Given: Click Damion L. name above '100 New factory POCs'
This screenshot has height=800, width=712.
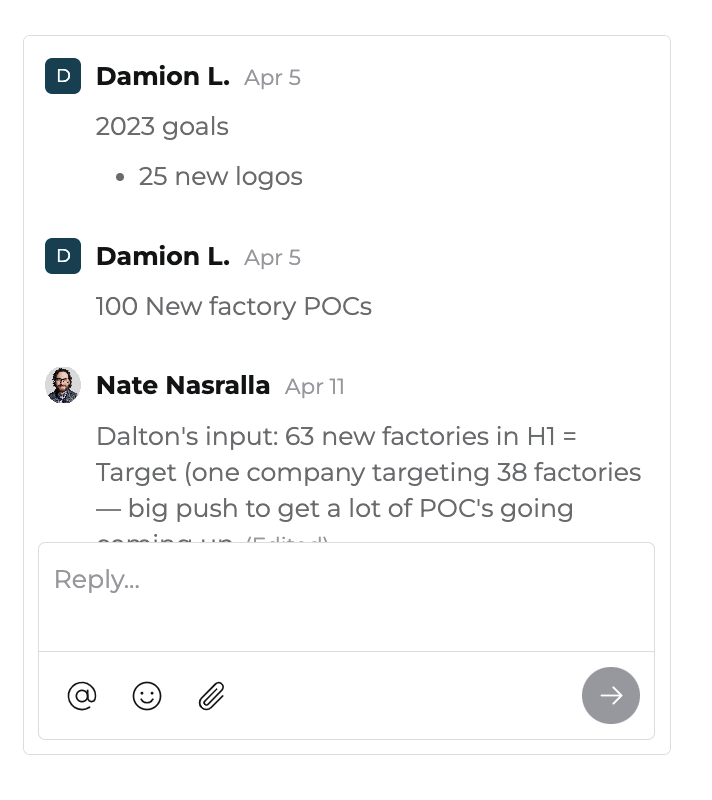Looking at the screenshot, I should (x=162, y=256).
